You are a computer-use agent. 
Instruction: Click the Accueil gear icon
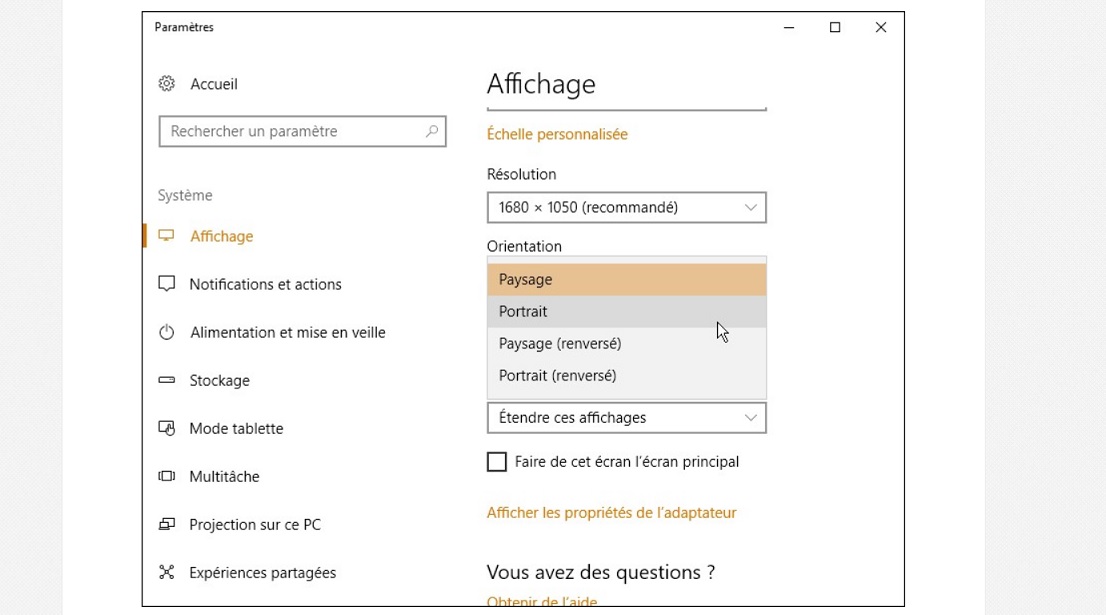tap(167, 84)
